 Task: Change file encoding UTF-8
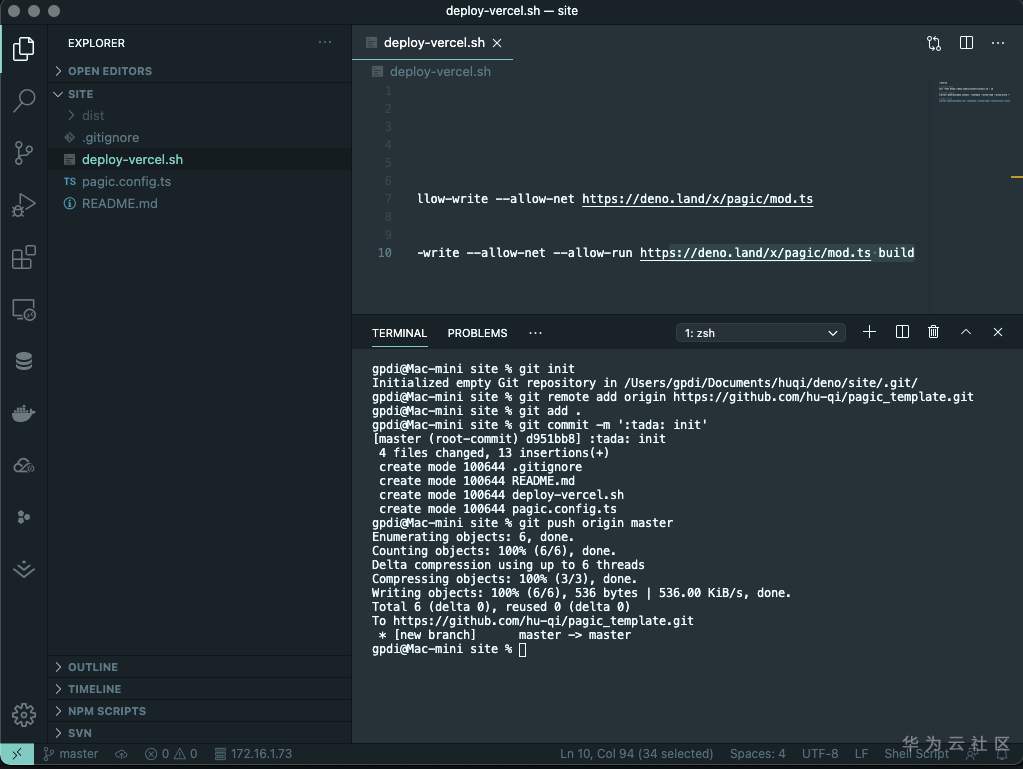(x=820, y=753)
